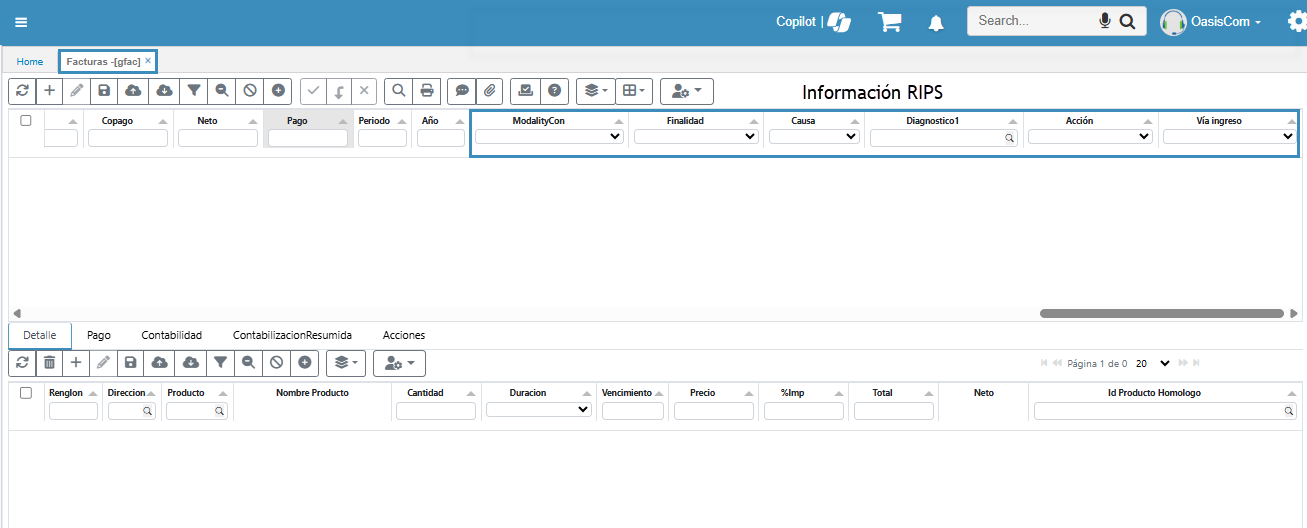Expand the Duracion dropdown in the detail grid
1307x528 pixels.
[538, 409]
